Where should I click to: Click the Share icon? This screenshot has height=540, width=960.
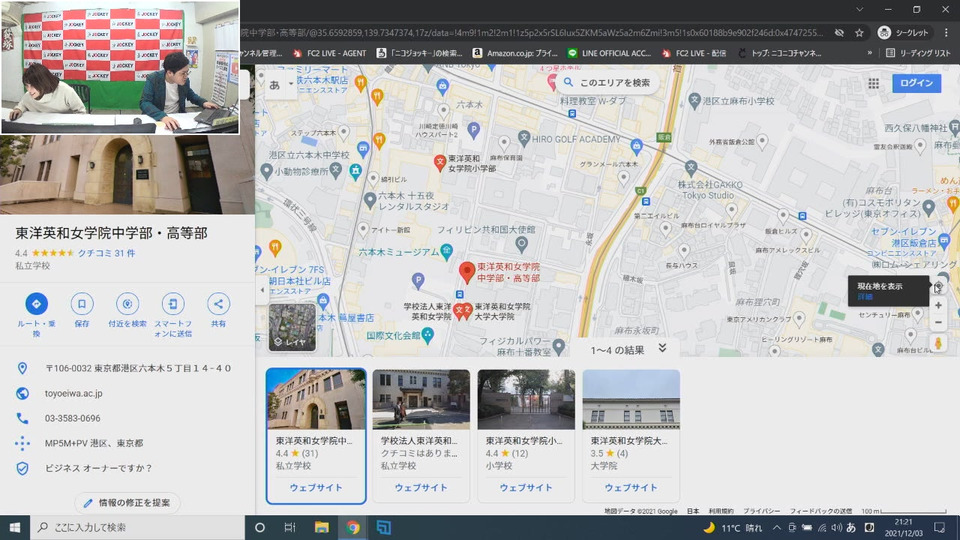(219, 304)
